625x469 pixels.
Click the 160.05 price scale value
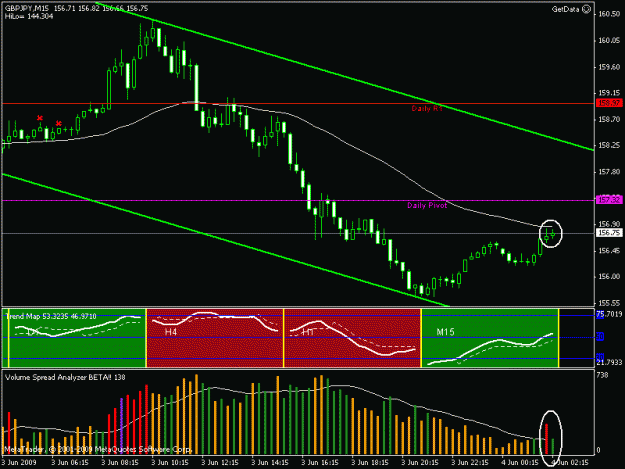pyautogui.click(x=609, y=40)
